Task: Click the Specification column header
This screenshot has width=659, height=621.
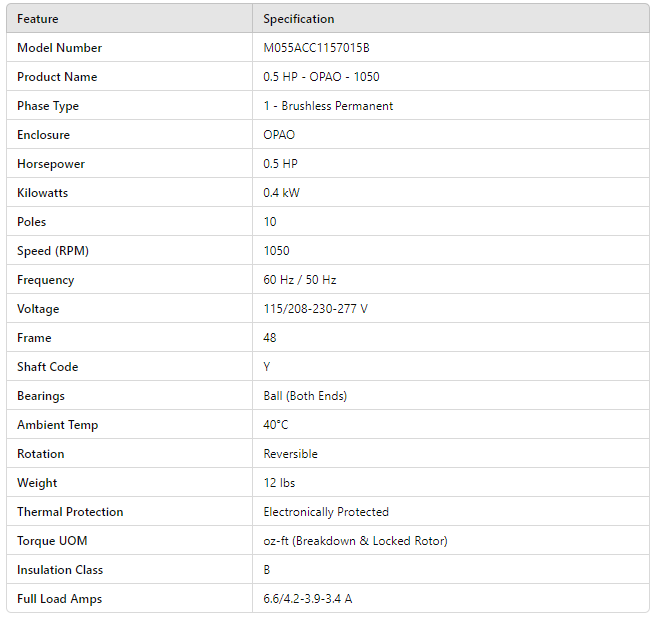Action: click(299, 19)
